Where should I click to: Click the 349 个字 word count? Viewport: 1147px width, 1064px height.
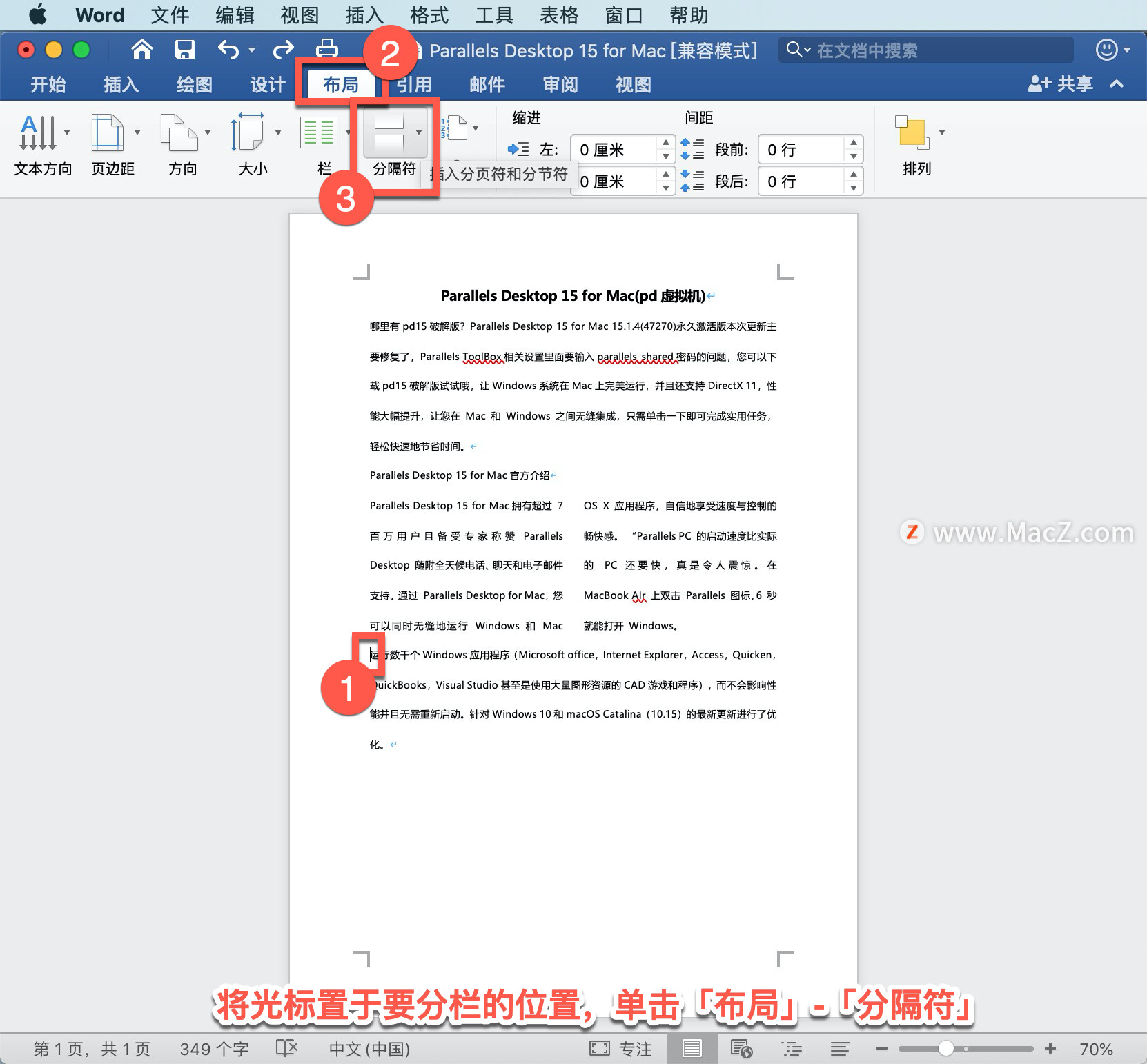215,1049
